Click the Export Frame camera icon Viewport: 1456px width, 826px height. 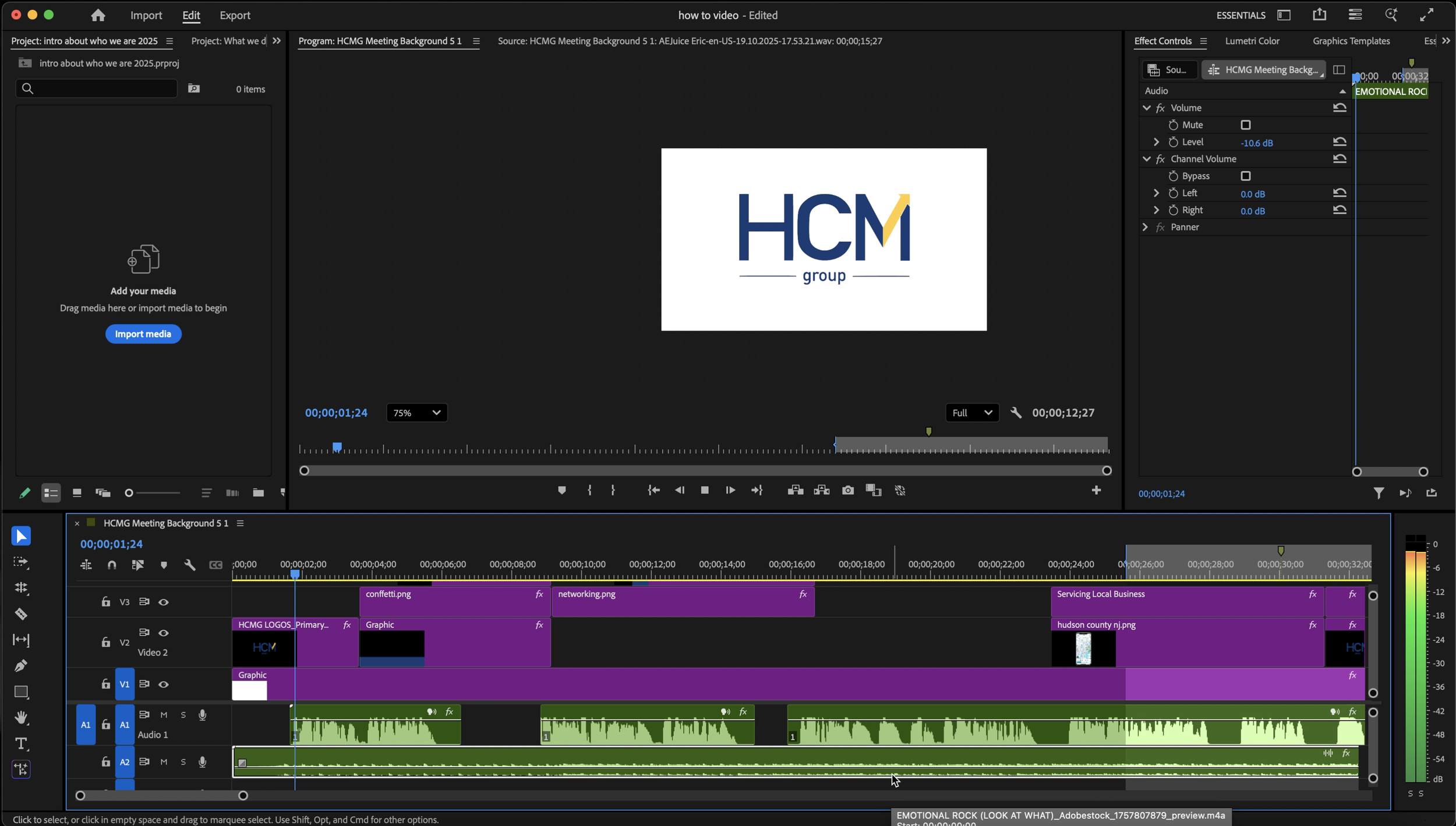click(x=848, y=491)
